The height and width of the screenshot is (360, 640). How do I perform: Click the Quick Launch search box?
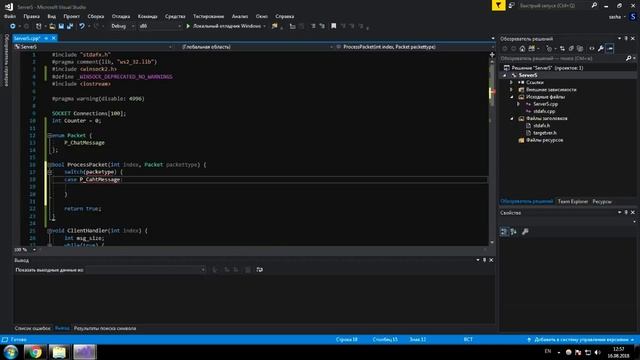point(553,6)
